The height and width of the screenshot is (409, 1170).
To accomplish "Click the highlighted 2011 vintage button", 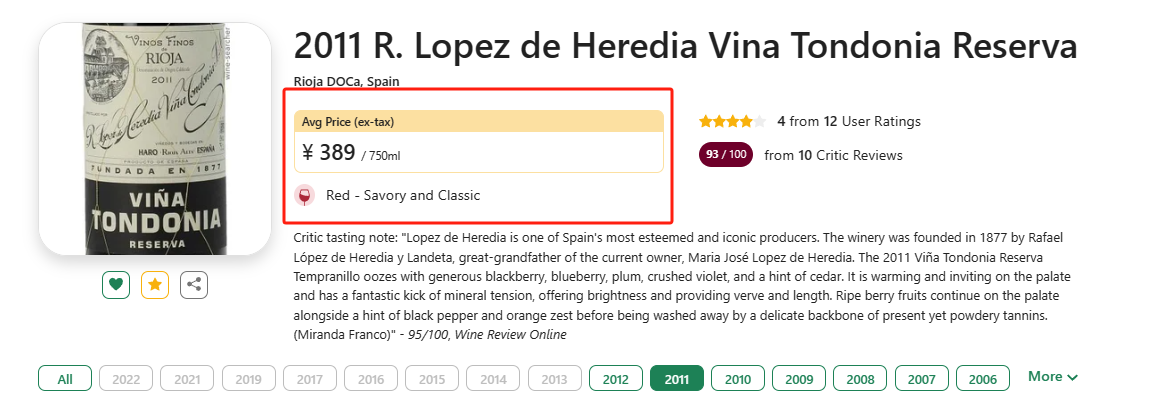I will (x=677, y=378).
